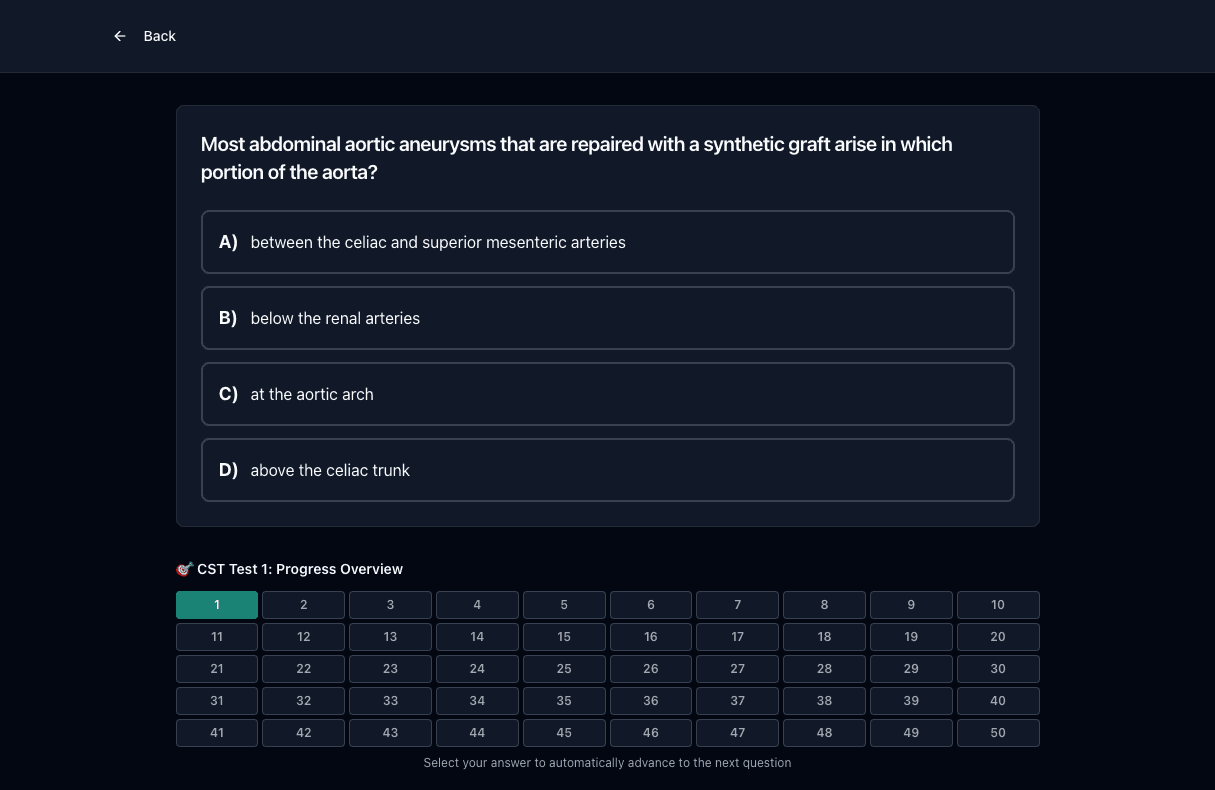Navigate to question 10
Image resolution: width=1215 pixels, height=790 pixels.
click(x=998, y=605)
